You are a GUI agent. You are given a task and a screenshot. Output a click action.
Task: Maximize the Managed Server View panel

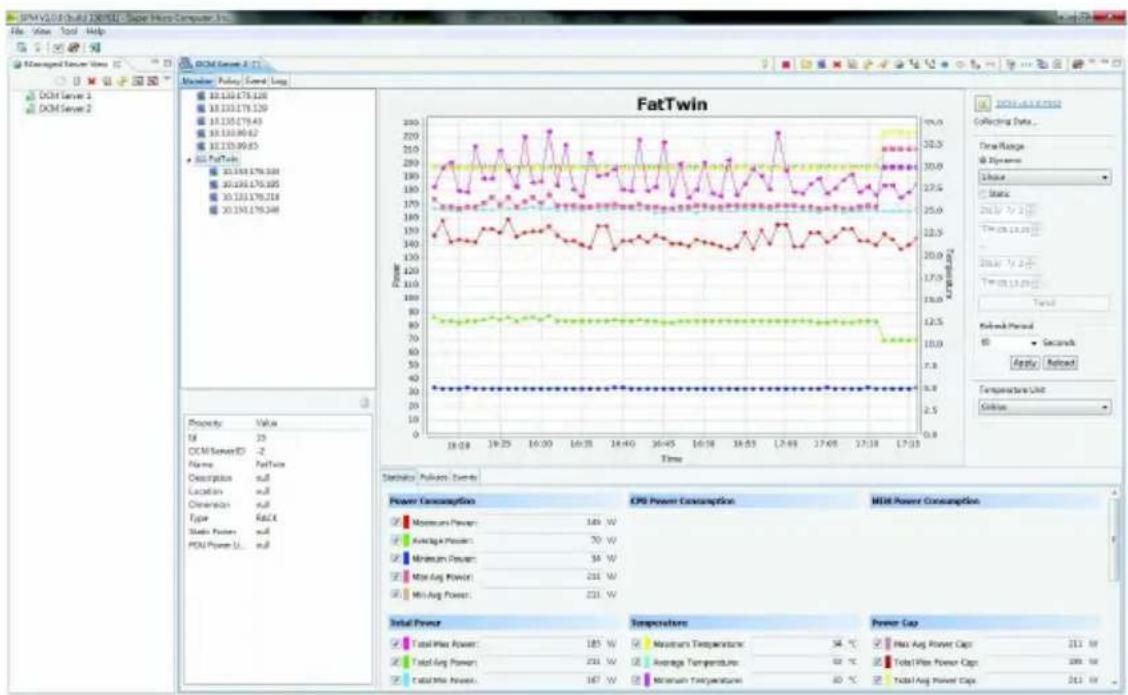(x=167, y=64)
